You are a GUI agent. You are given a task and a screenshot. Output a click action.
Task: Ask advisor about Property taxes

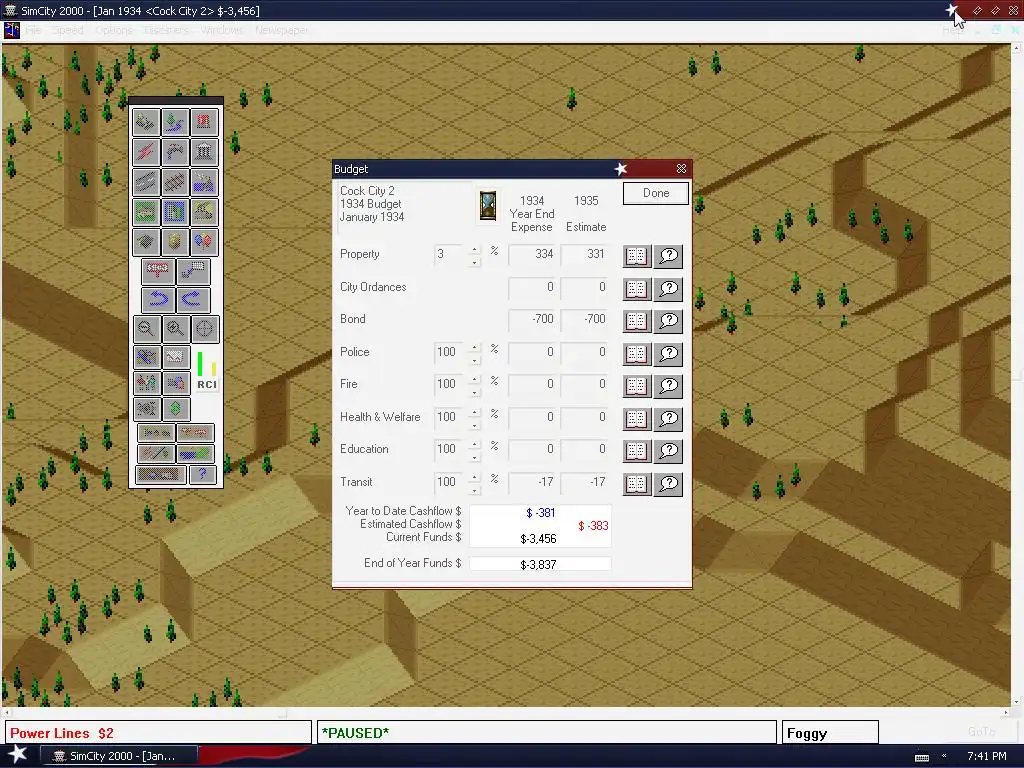tap(668, 255)
